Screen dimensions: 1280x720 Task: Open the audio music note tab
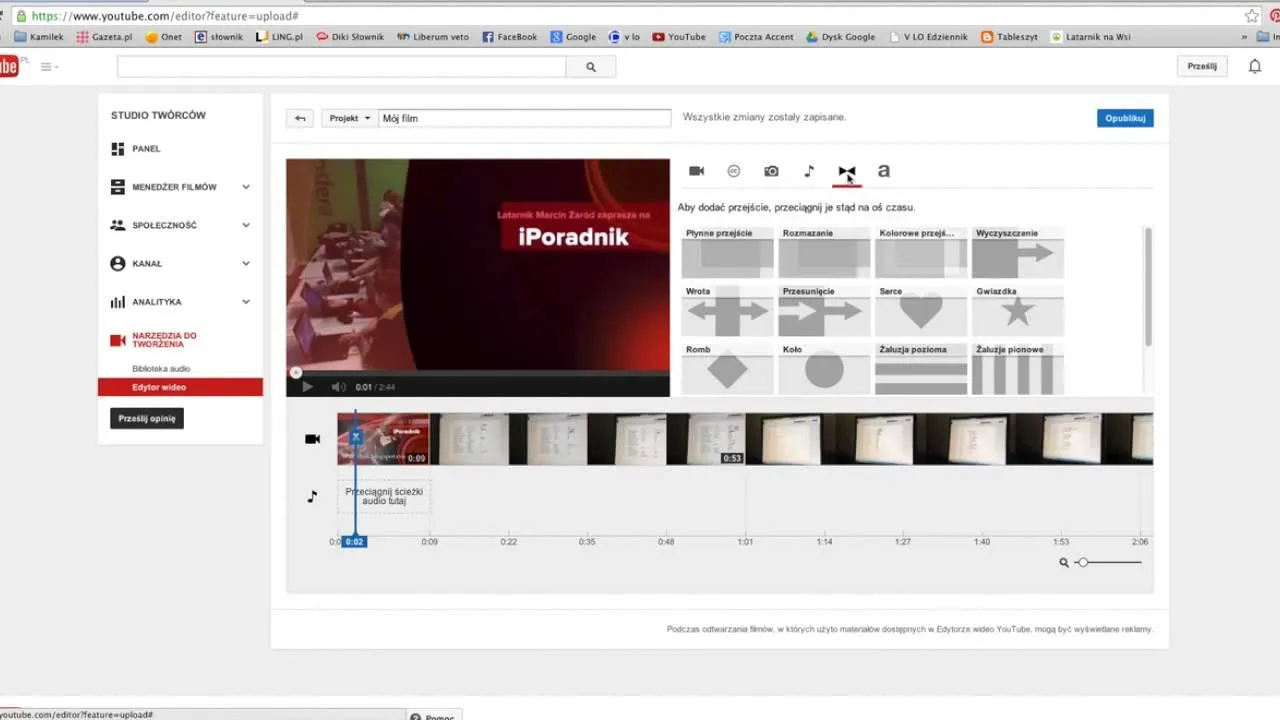pyautogui.click(x=809, y=171)
